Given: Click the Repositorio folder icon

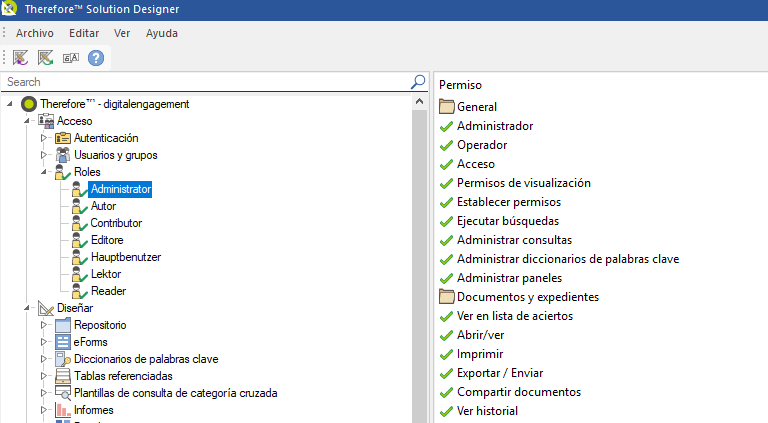Looking at the screenshot, I should 63,325.
